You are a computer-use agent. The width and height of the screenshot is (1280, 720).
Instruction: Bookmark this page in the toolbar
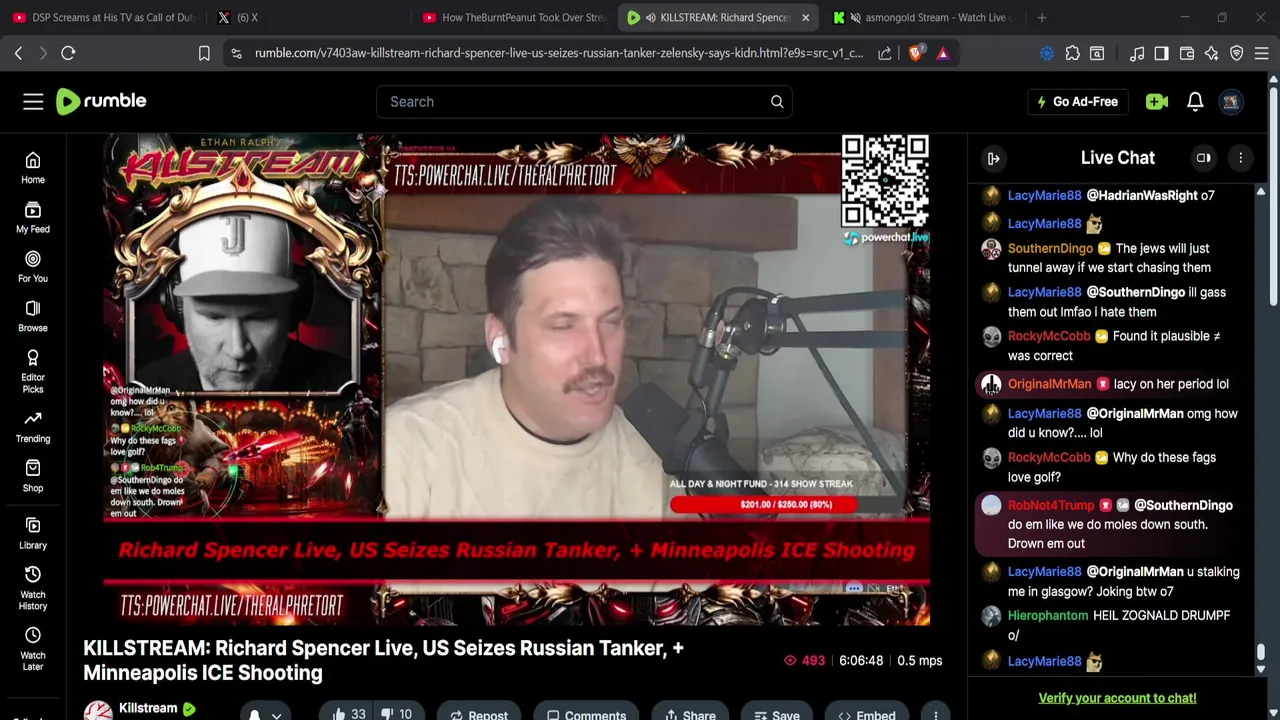pyautogui.click(x=204, y=53)
